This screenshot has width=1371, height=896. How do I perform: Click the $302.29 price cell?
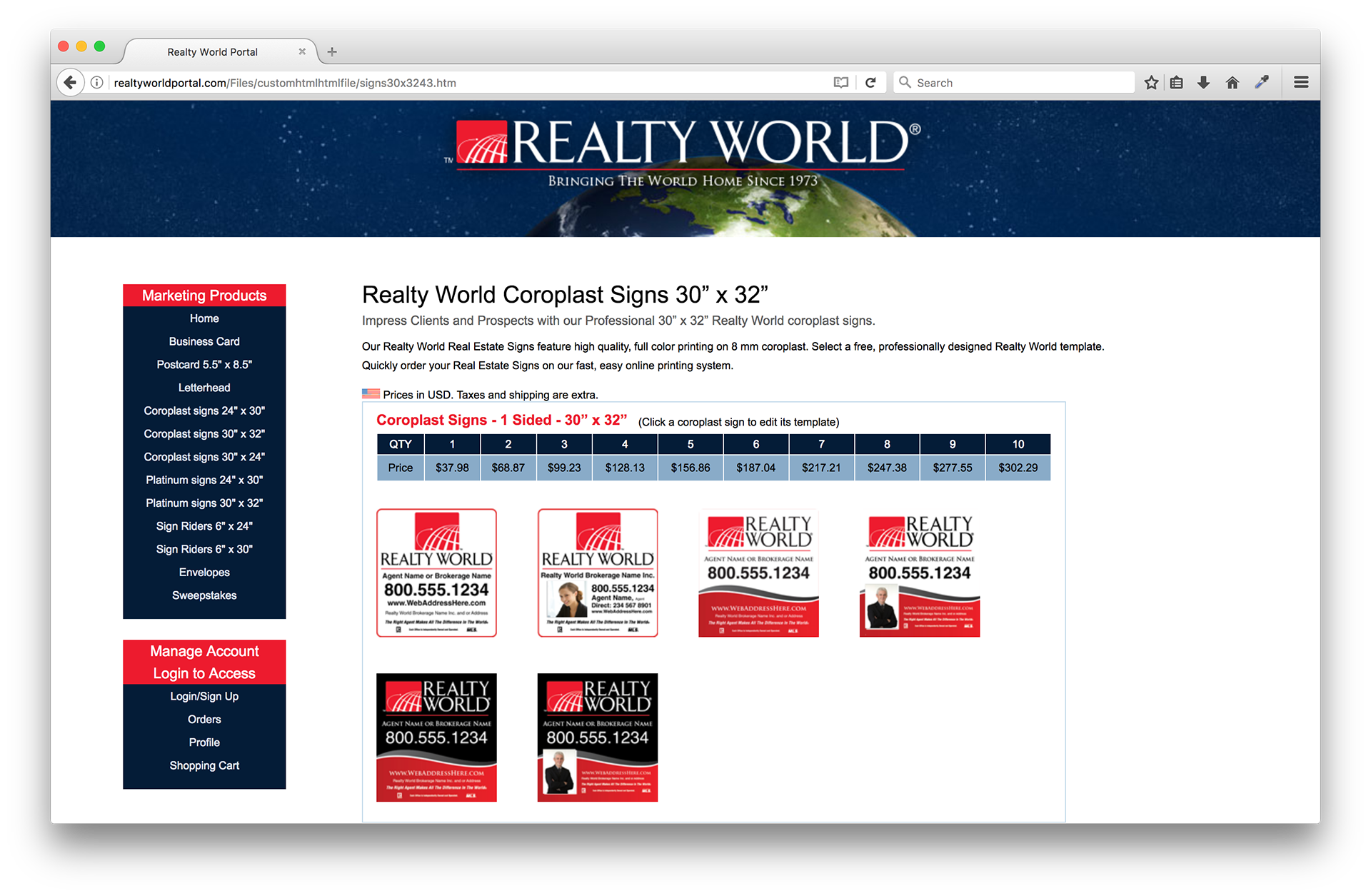(x=1018, y=468)
